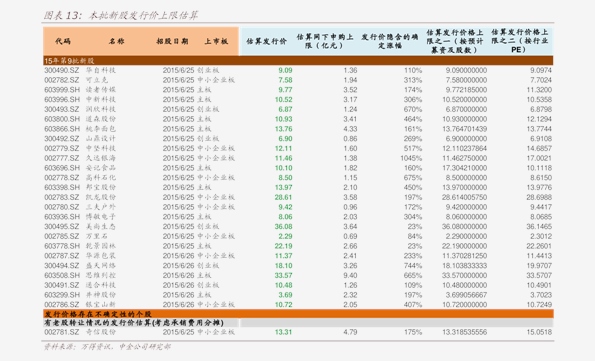
Task: Click the subscription cap value 4.79
Action: click(x=350, y=332)
